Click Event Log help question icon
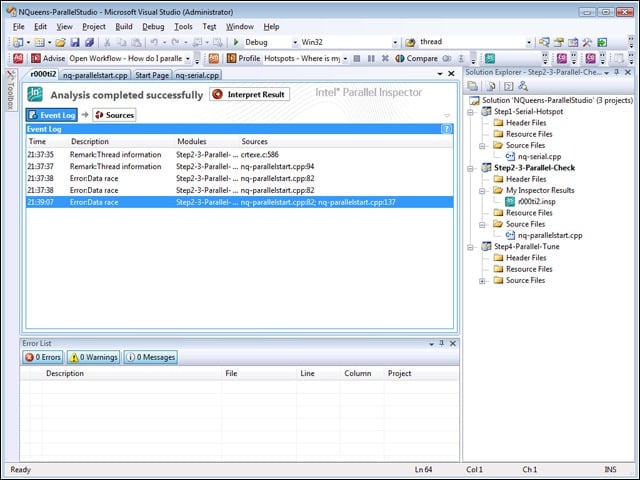This screenshot has height=480, width=640. (447, 129)
